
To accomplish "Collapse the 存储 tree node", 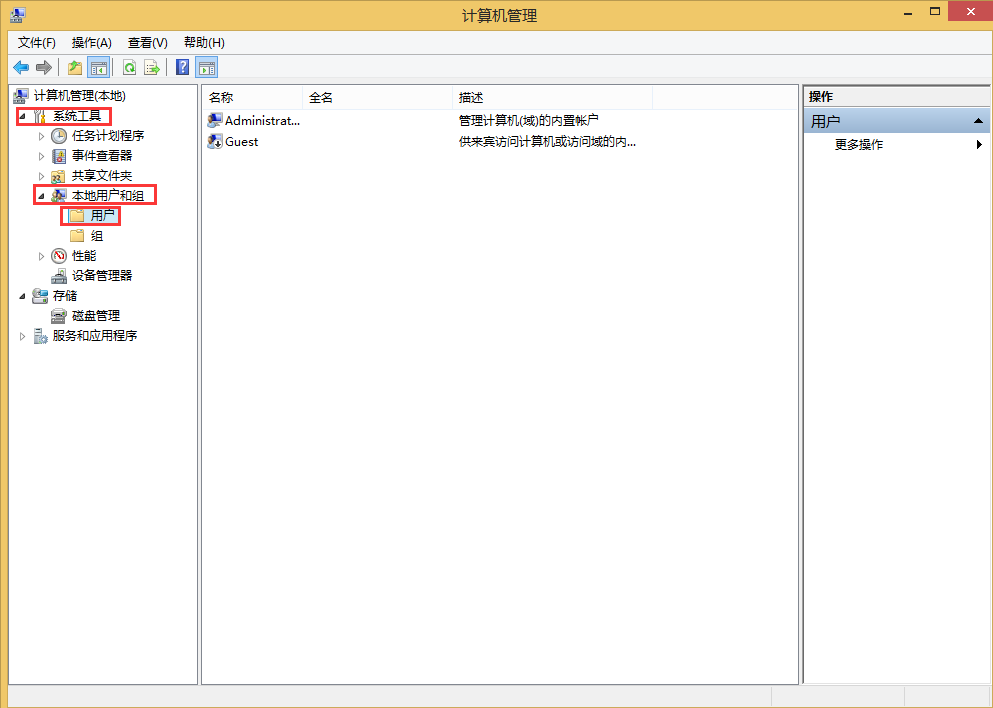I will click(x=21, y=295).
